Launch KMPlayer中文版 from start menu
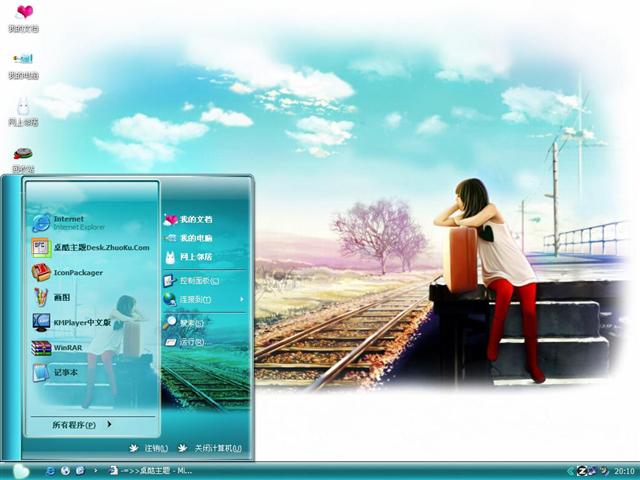640x480 pixels. [x=72, y=322]
